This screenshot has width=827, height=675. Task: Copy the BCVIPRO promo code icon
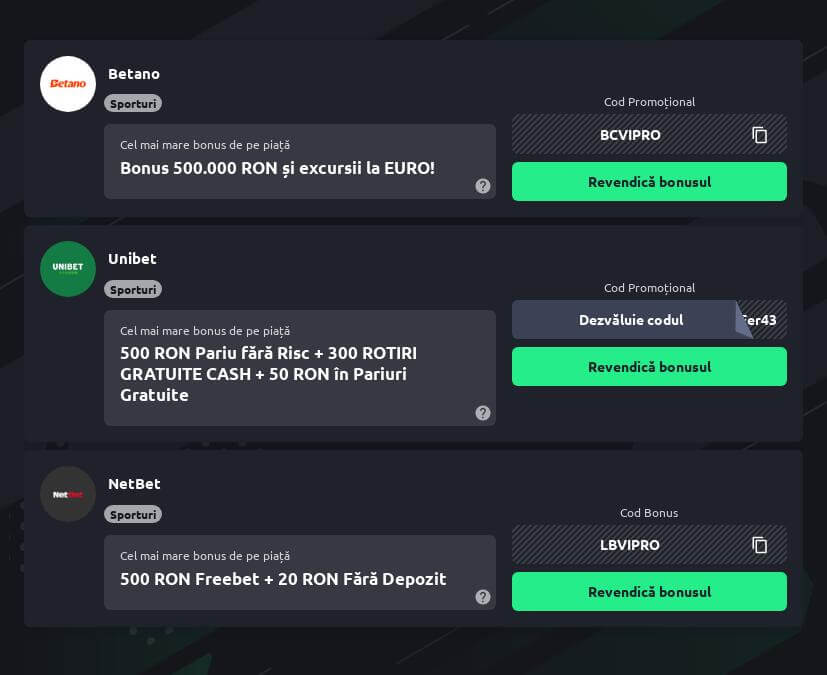coord(759,135)
